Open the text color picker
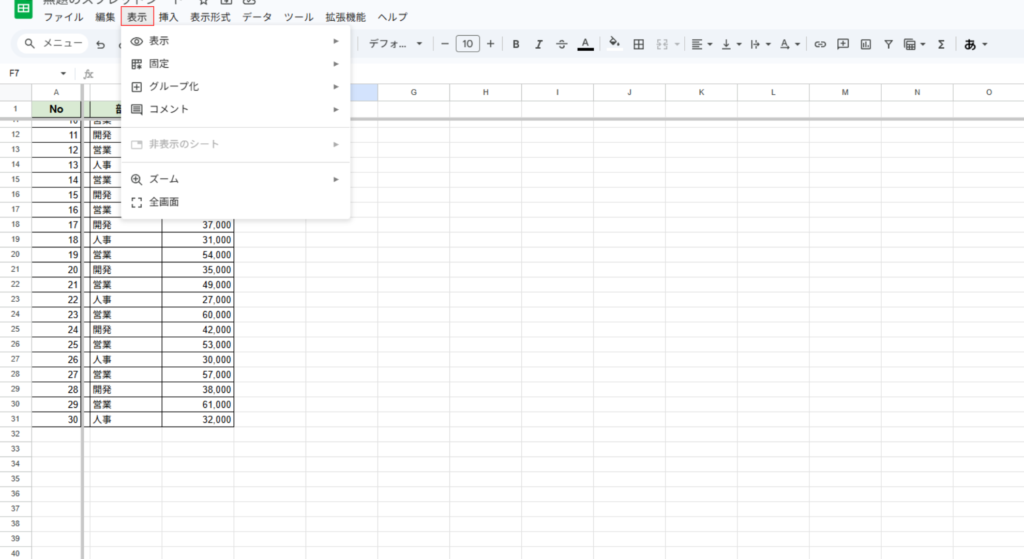The width and height of the screenshot is (1024, 559). tap(585, 44)
